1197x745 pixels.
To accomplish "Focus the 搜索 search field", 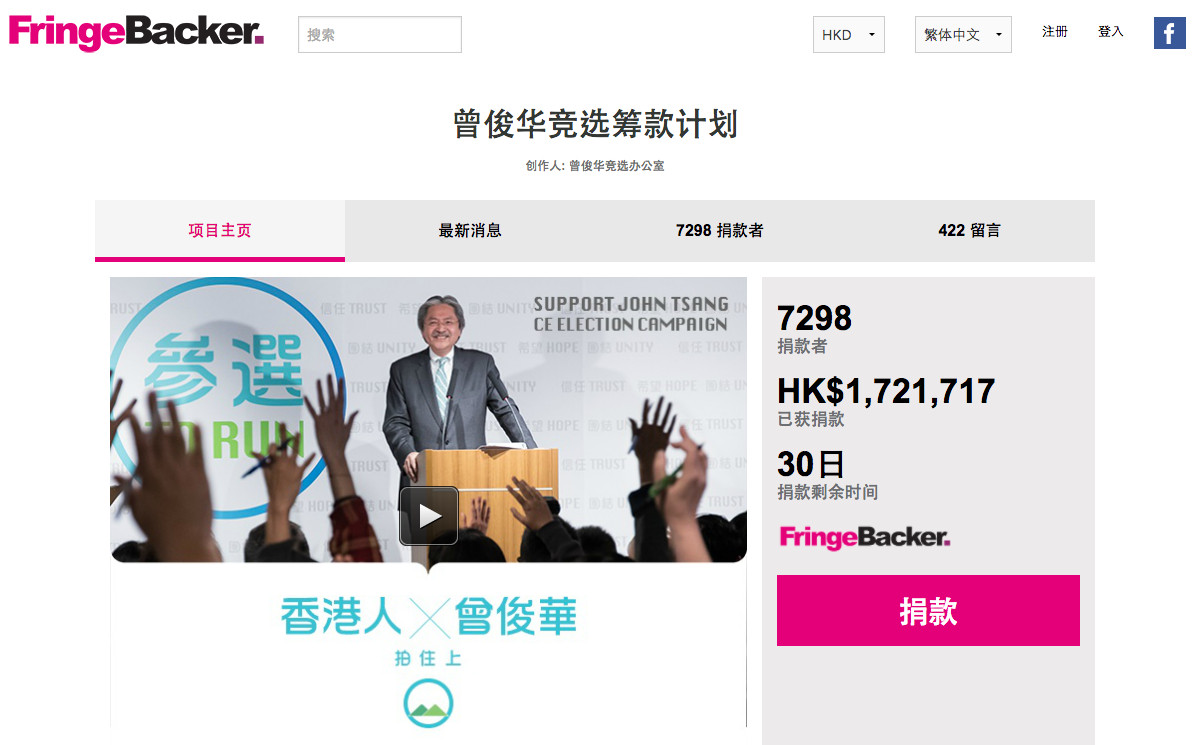I will point(379,34).
